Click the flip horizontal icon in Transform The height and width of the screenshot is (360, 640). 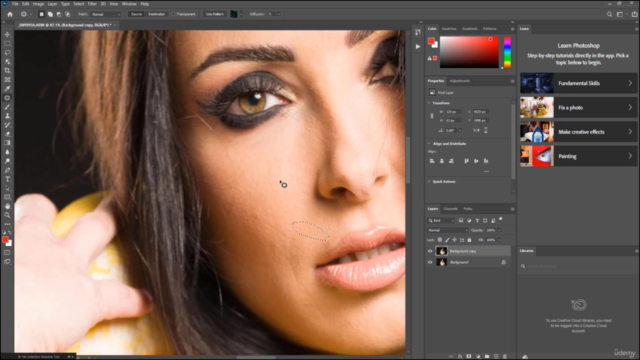tap(476, 130)
